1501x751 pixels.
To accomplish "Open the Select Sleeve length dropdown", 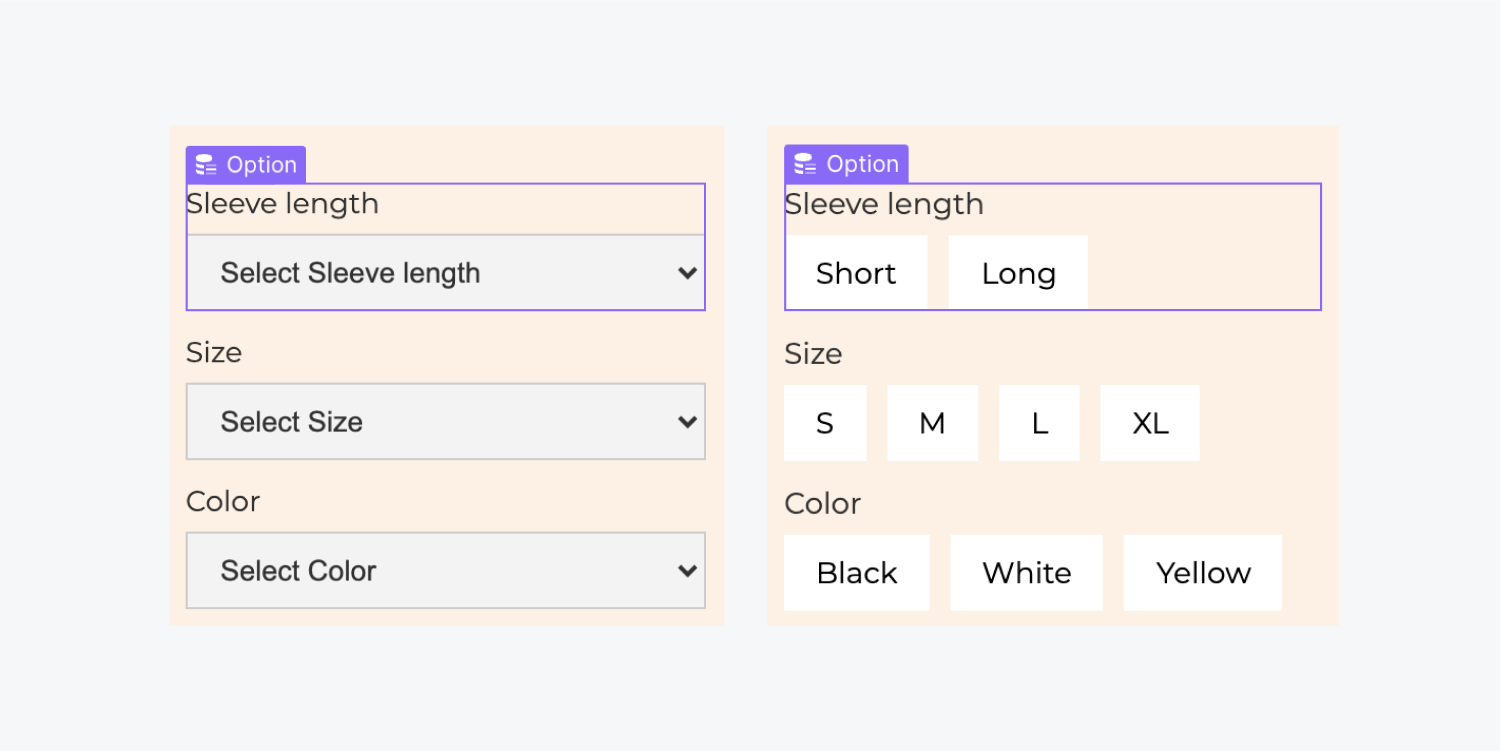I will (x=445, y=273).
